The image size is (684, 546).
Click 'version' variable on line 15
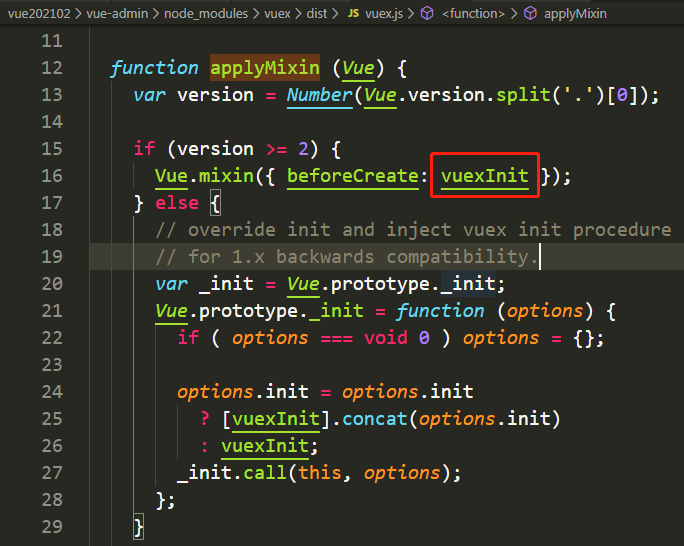(x=215, y=149)
